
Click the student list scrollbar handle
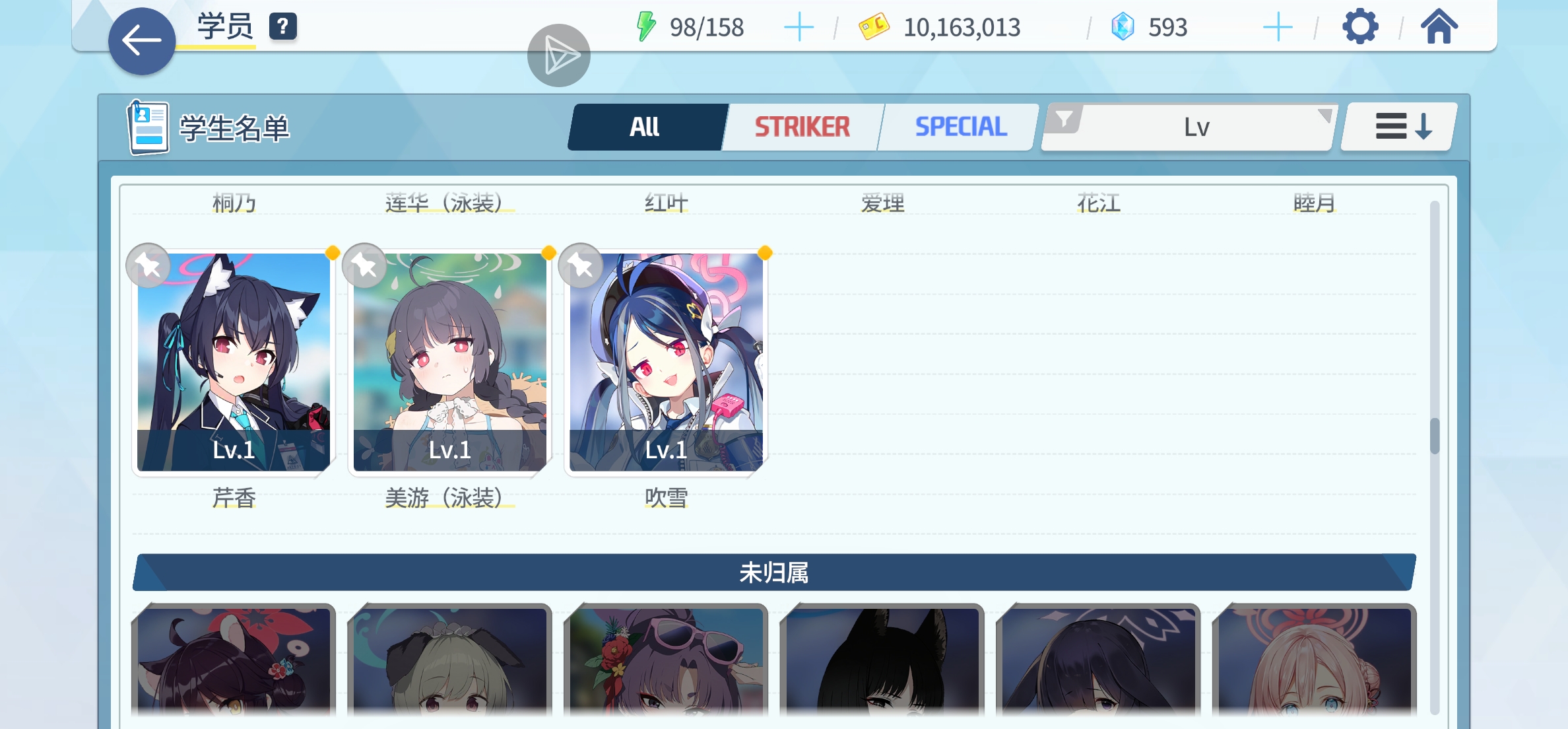[x=1435, y=436]
